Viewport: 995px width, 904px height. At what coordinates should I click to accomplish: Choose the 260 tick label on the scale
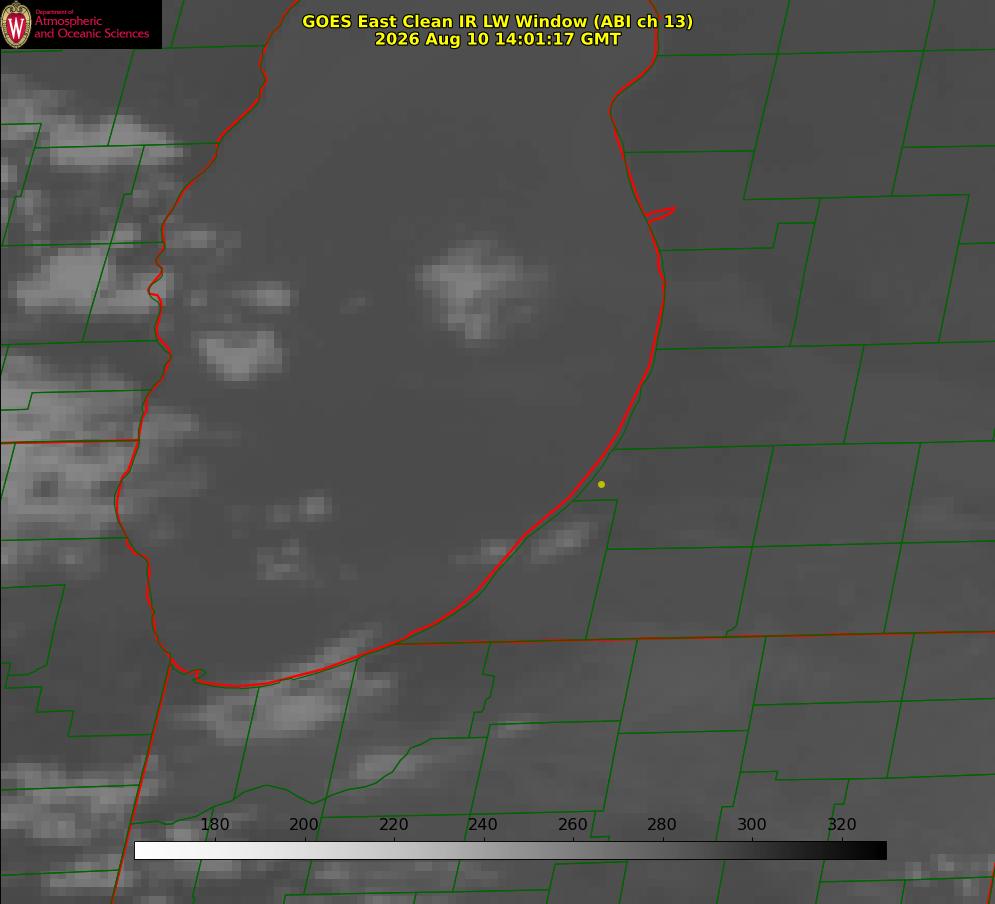pyautogui.click(x=572, y=824)
